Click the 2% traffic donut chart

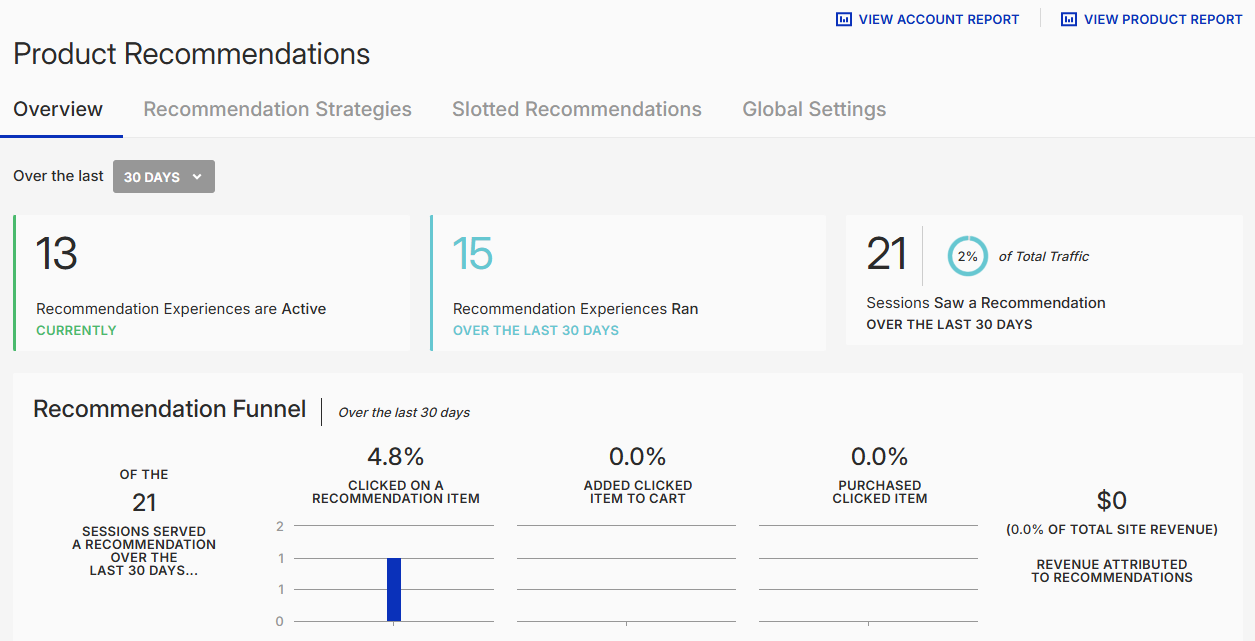tap(967, 256)
